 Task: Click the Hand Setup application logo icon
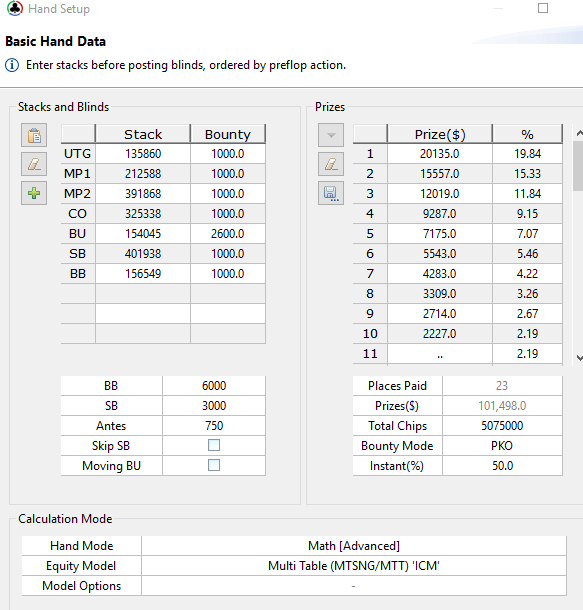point(15,9)
